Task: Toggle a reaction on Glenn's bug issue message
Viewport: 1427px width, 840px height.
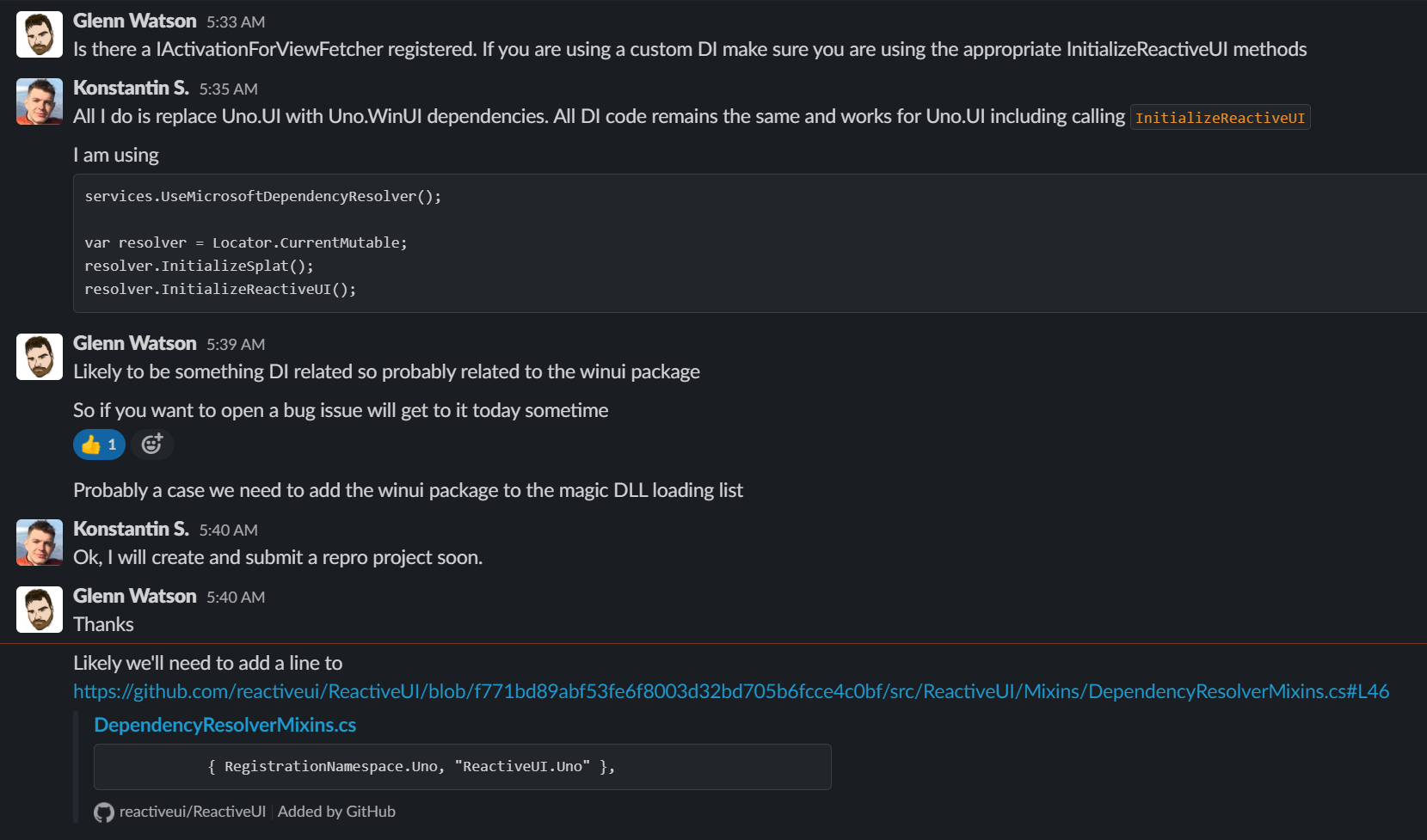Action: pyautogui.click(x=152, y=445)
